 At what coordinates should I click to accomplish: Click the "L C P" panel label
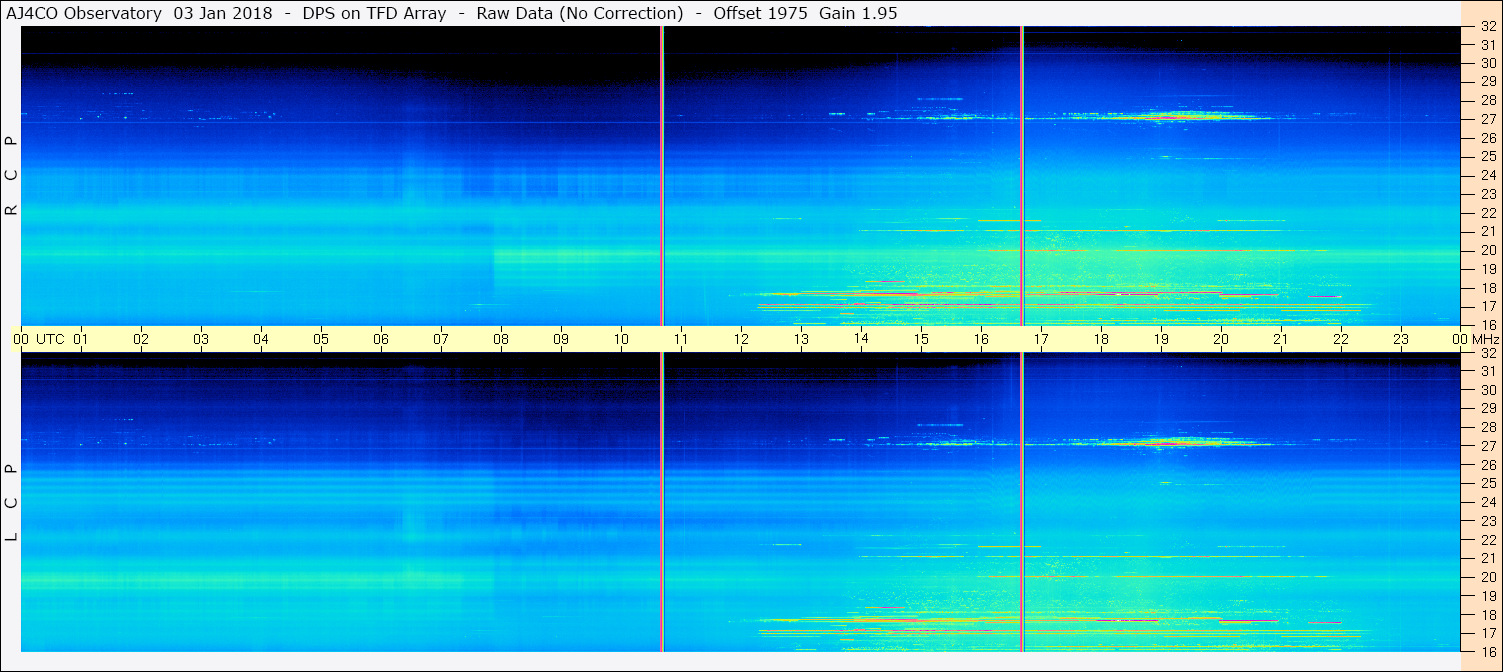click(x=12, y=502)
